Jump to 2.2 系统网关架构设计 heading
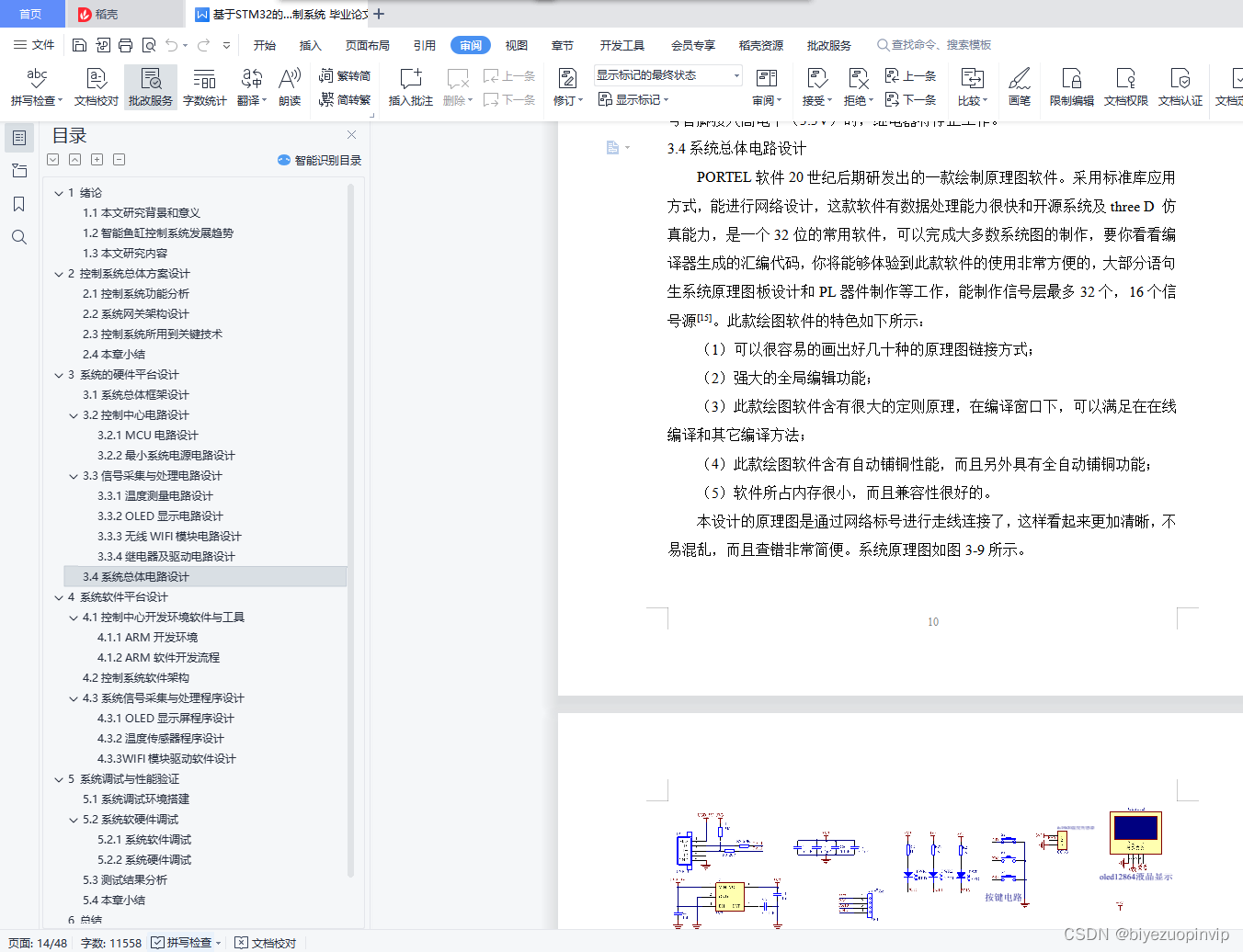The height and width of the screenshot is (952, 1243). [136, 314]
